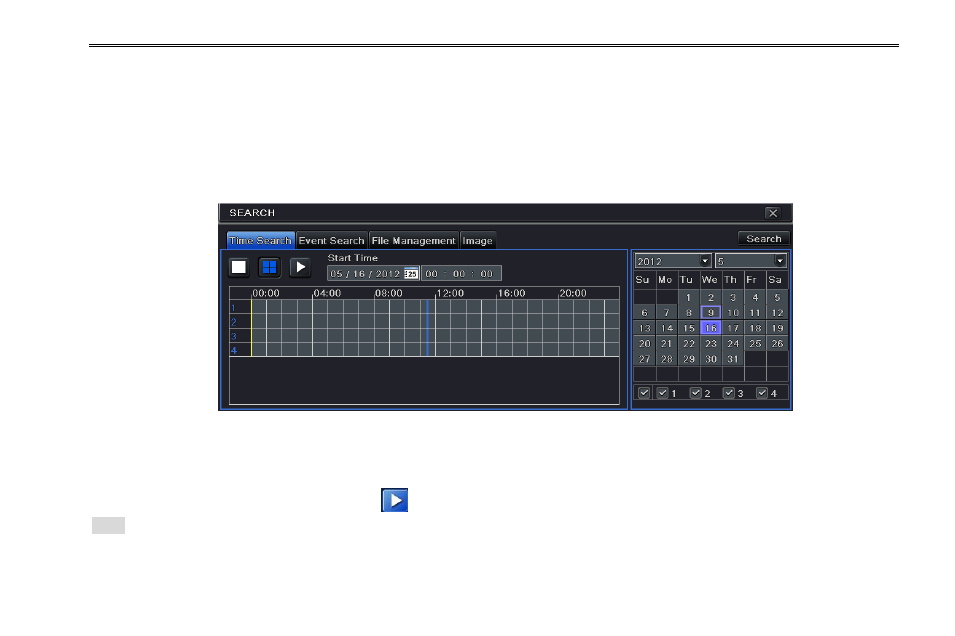Toggle channel 4 checkbox

click(x=762, y=393)
